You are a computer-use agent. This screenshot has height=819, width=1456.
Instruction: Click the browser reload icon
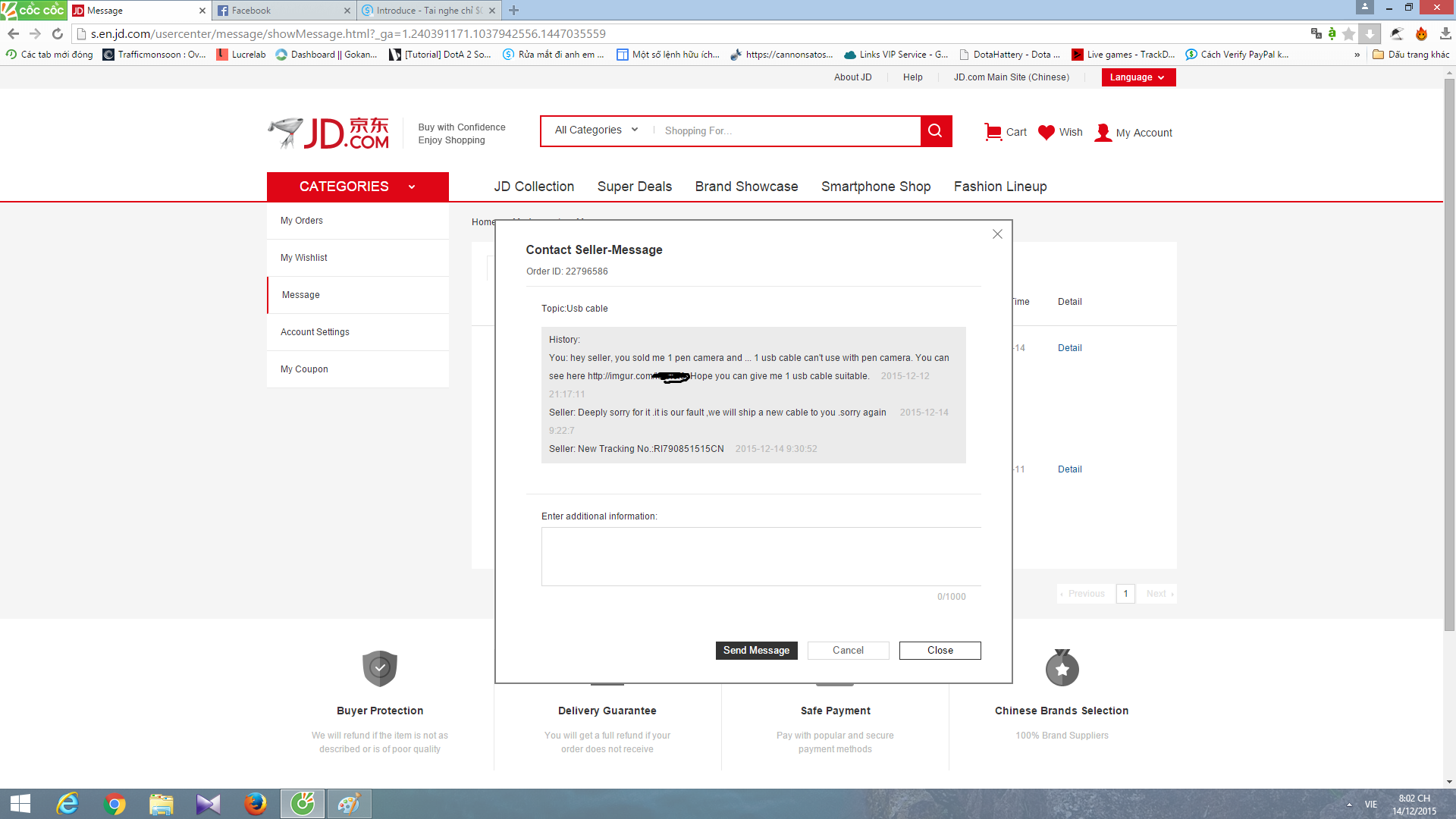[x=58, y=33]
